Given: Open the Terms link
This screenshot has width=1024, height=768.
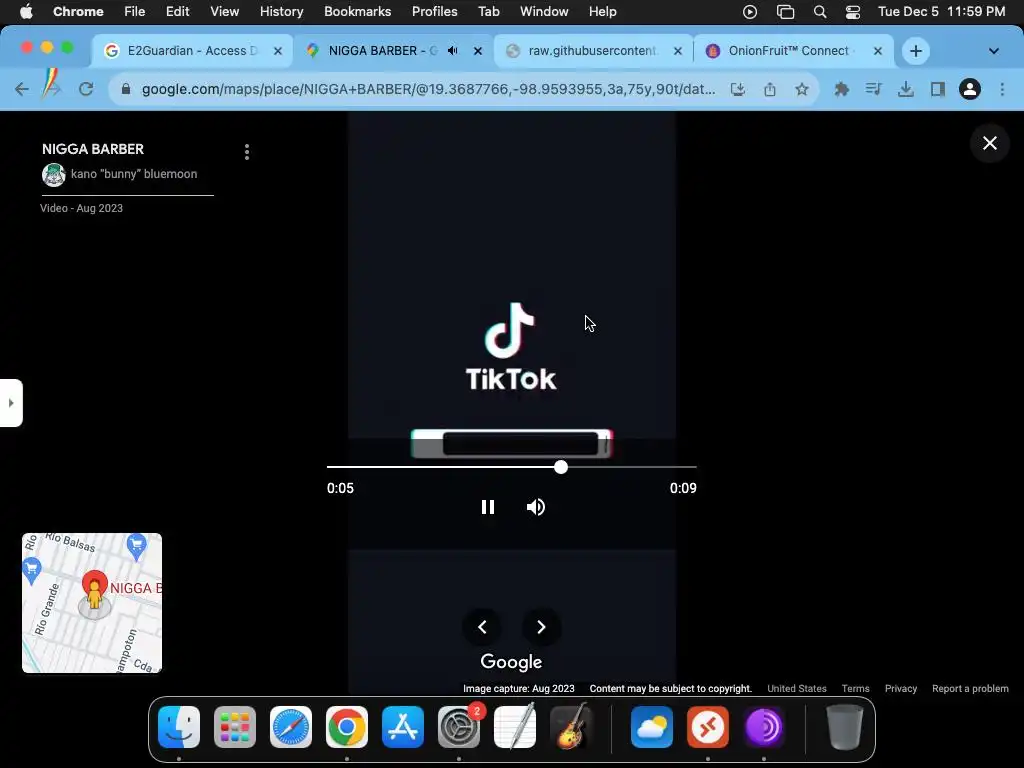Looking at the screenshot, I should 856,688.
